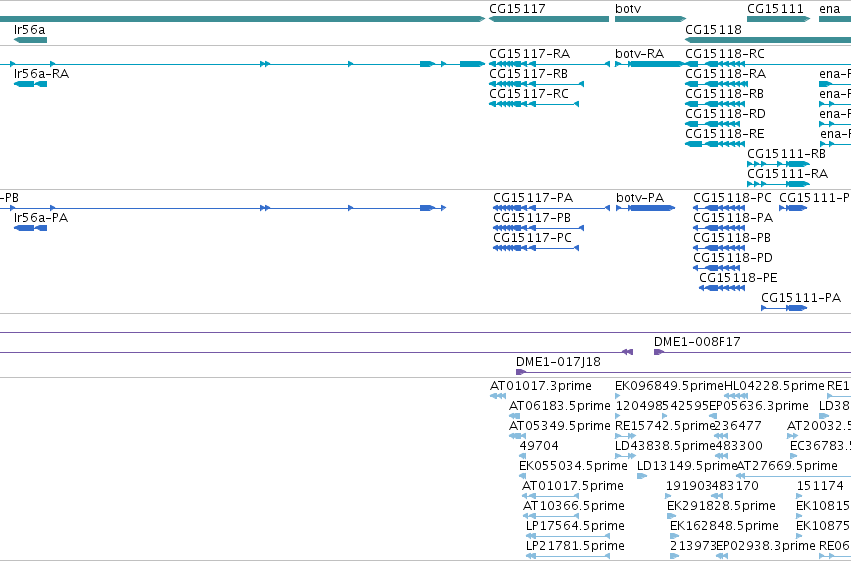
Task: Click the AT01017.3prime EST label
Action: tap(541, 386)
